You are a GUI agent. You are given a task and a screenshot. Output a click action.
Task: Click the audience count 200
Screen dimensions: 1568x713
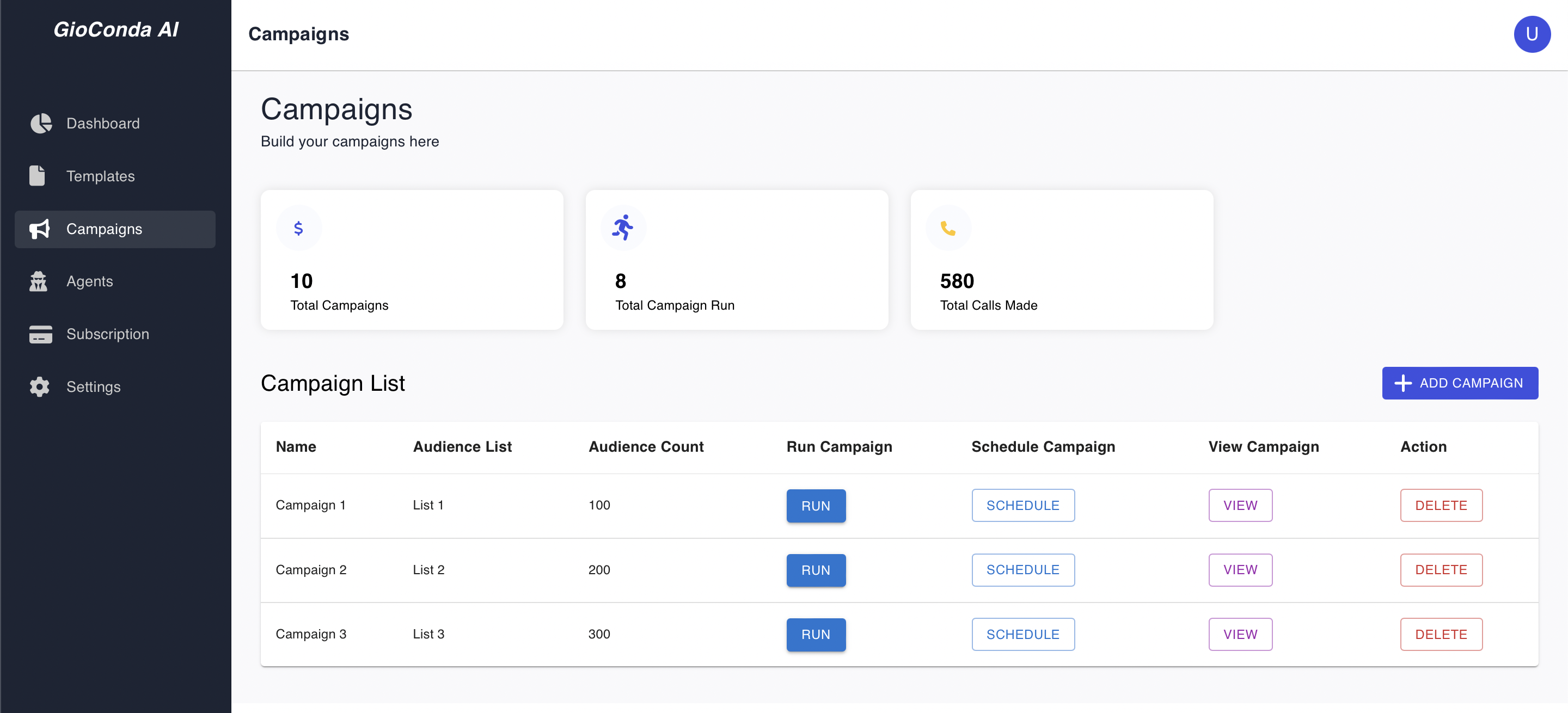pyautogui.click(x=599, y=569)
